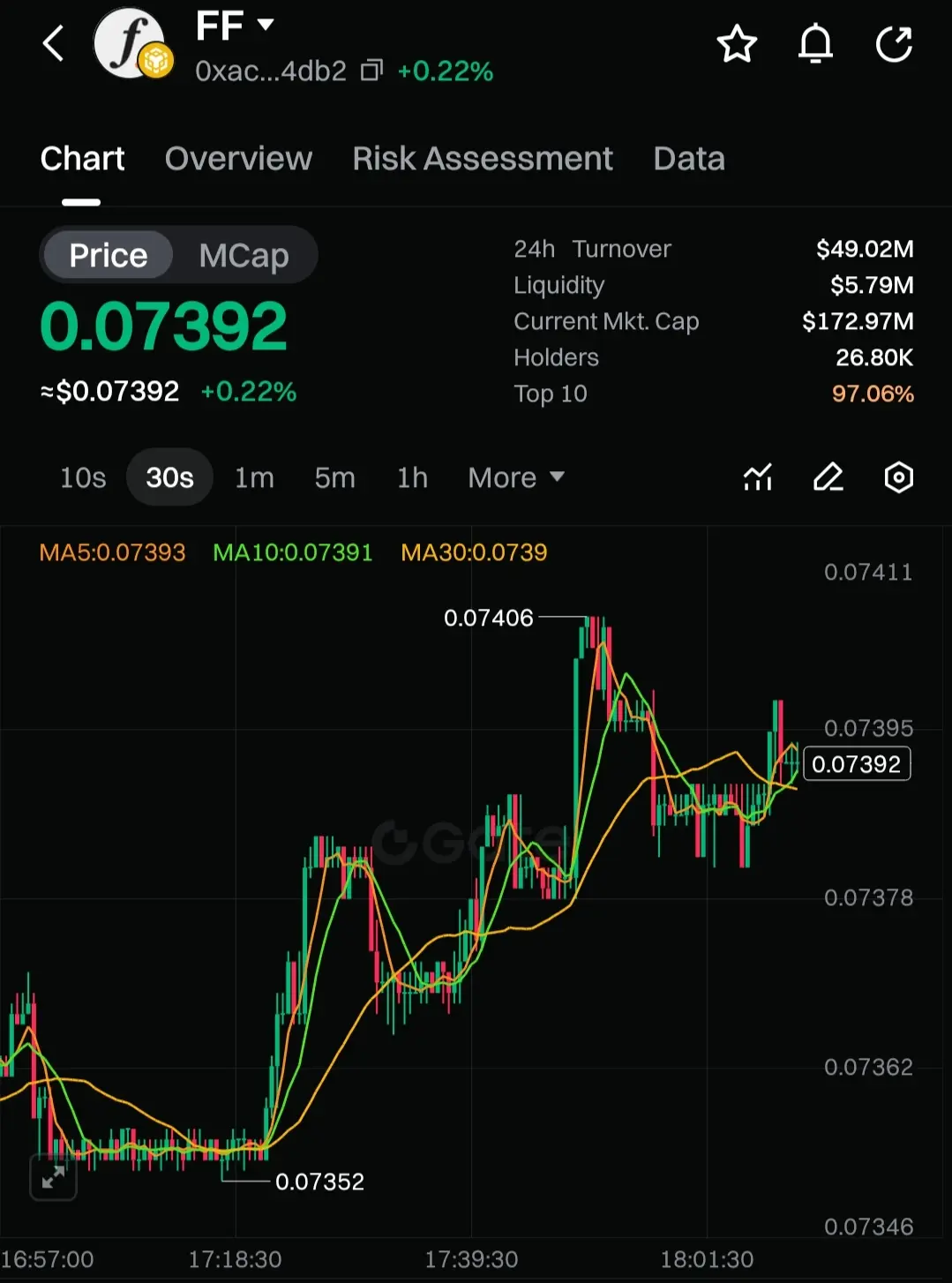Select the 10s timeframe
Image resolution: width=952 pixels, height=1283 pixels.
pos(83,477)
